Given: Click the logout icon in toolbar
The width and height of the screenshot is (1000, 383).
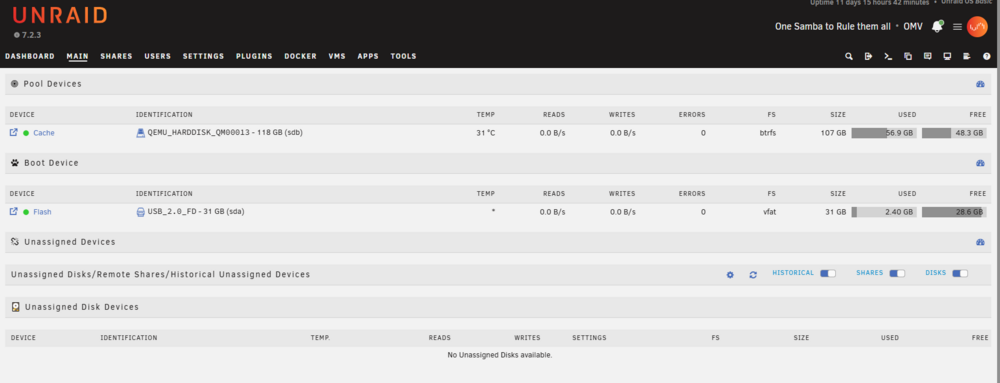Looking at the screenshot, I should tap(868, 56).
